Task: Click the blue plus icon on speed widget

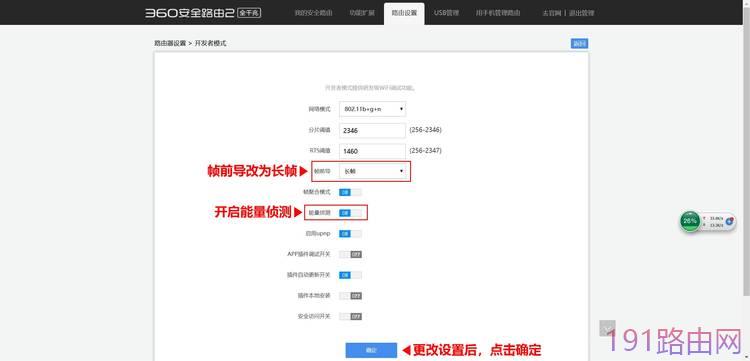Action: tap(729, 221)
